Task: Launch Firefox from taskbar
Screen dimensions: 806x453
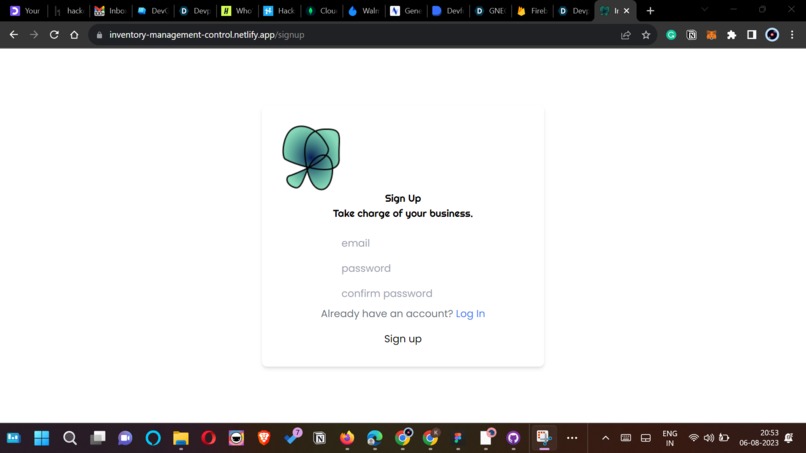Action: tap(347, 438)
